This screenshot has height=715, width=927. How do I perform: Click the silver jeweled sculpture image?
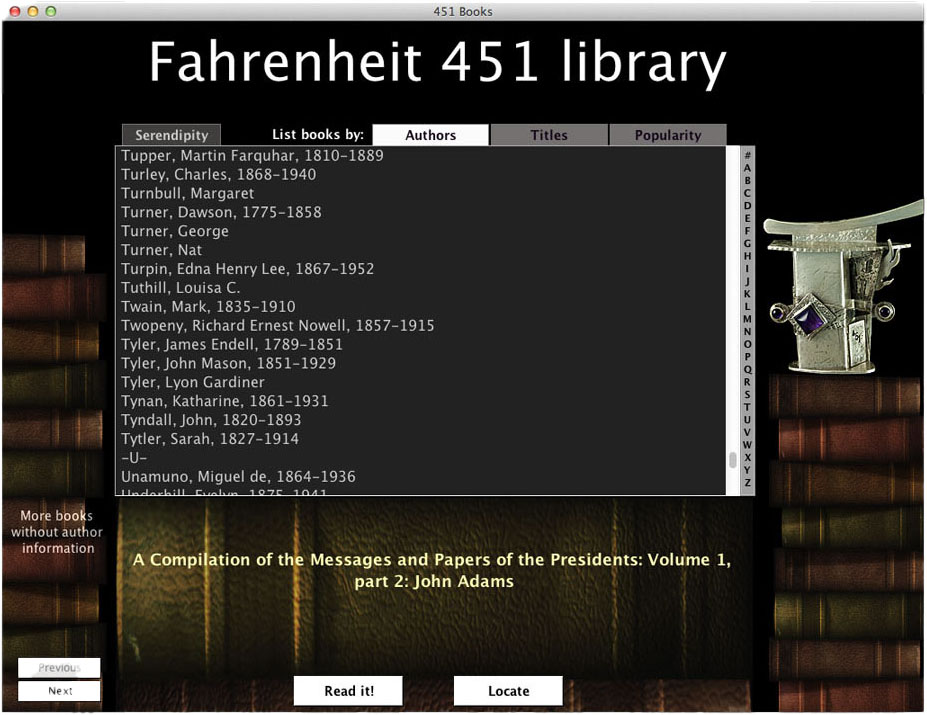[x=838, y=290]
